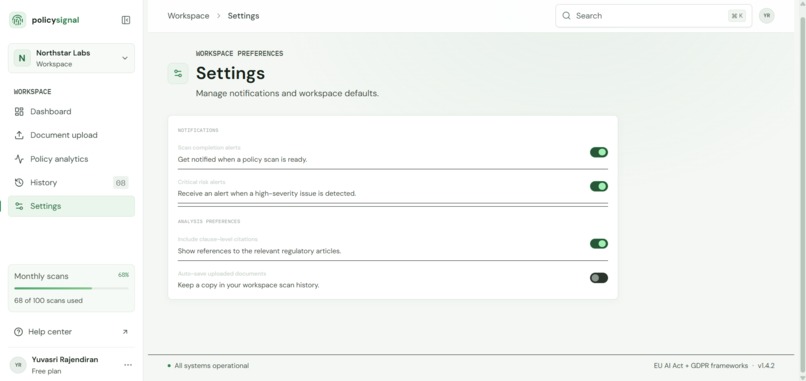Click 'Receive an alert when a high-severity issue' text
This screenshot has height=381, width=806.
(267, 194)
